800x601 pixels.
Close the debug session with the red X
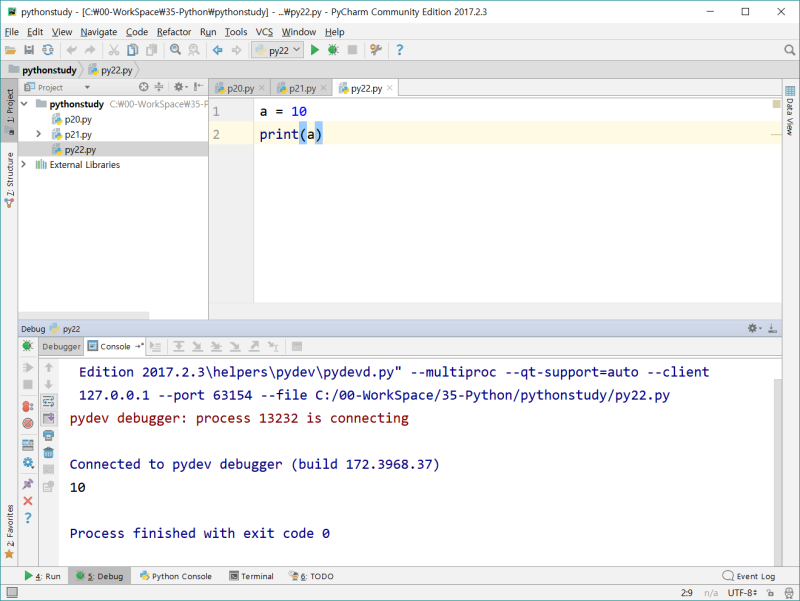[x=28, y=501]
